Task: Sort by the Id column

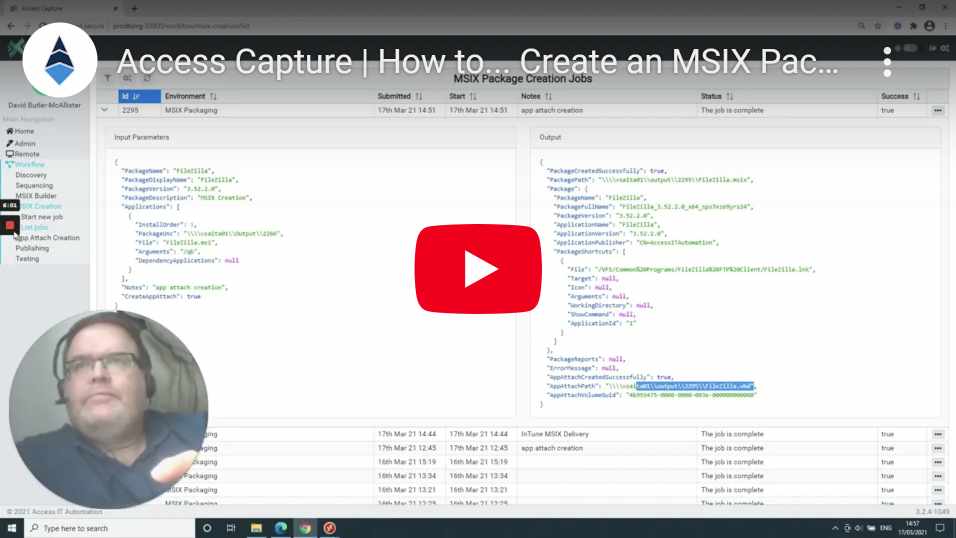Action: tap(139, 96)
